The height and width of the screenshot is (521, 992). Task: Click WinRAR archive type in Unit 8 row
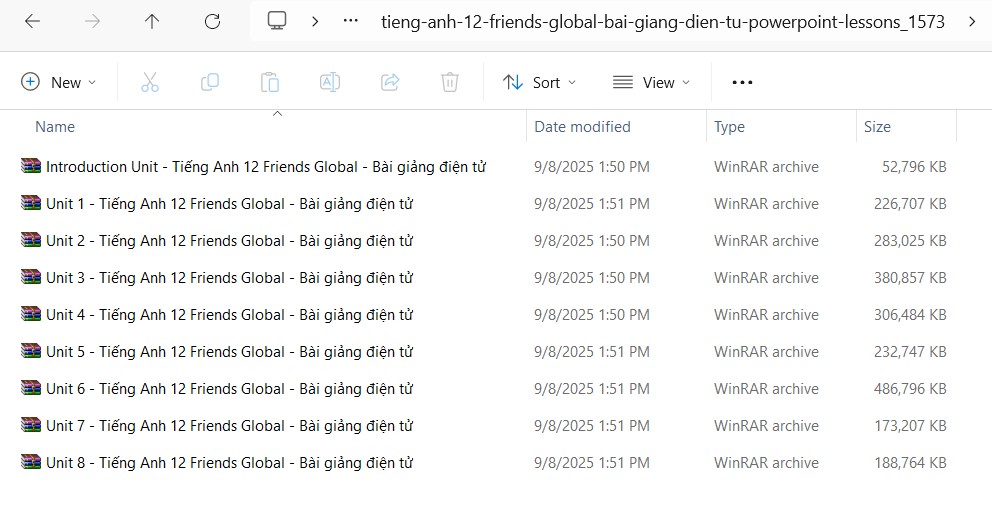pos(766,463)
